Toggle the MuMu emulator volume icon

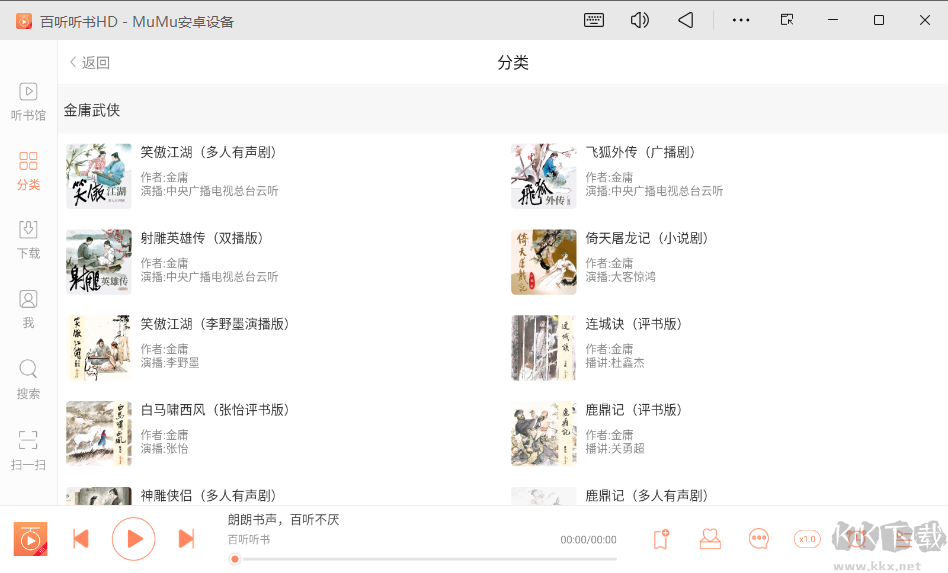[640, 20]
